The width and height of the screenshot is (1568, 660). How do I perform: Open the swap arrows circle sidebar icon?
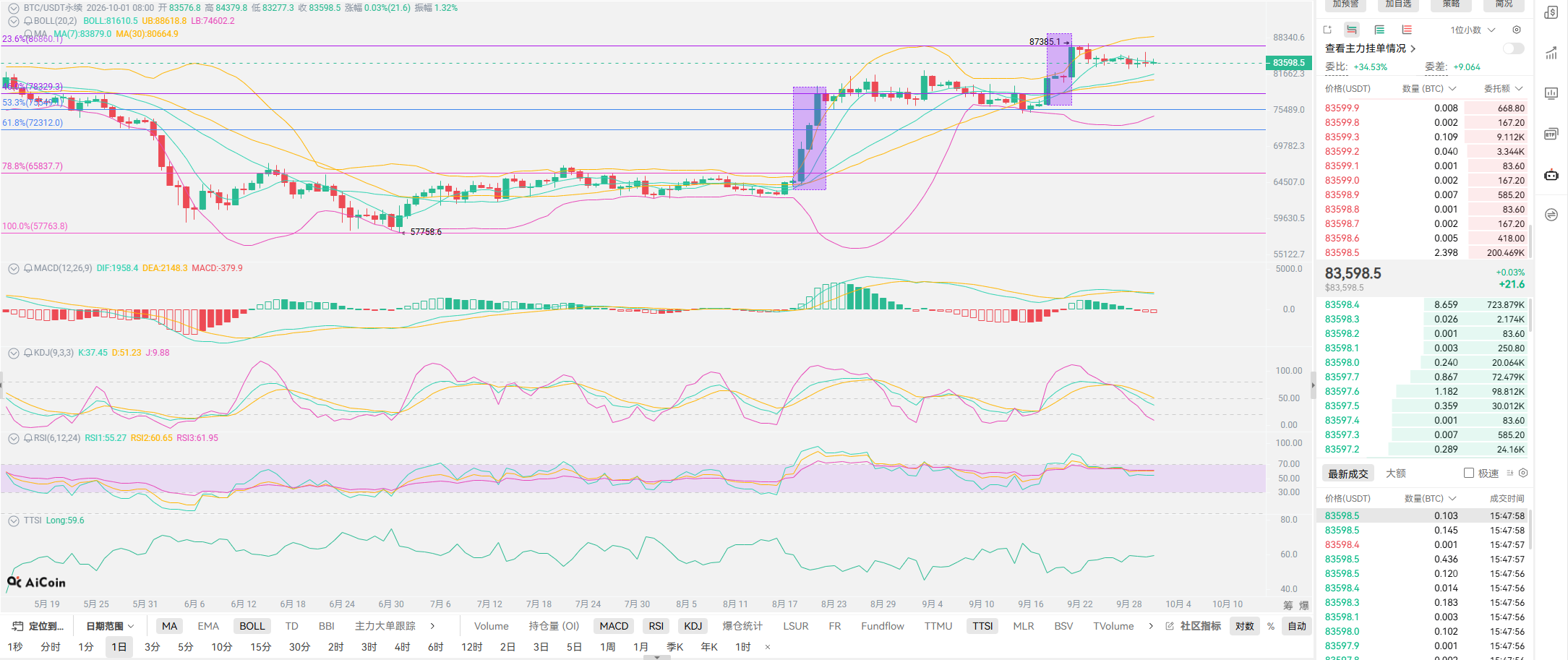(x=1551, y=215)
